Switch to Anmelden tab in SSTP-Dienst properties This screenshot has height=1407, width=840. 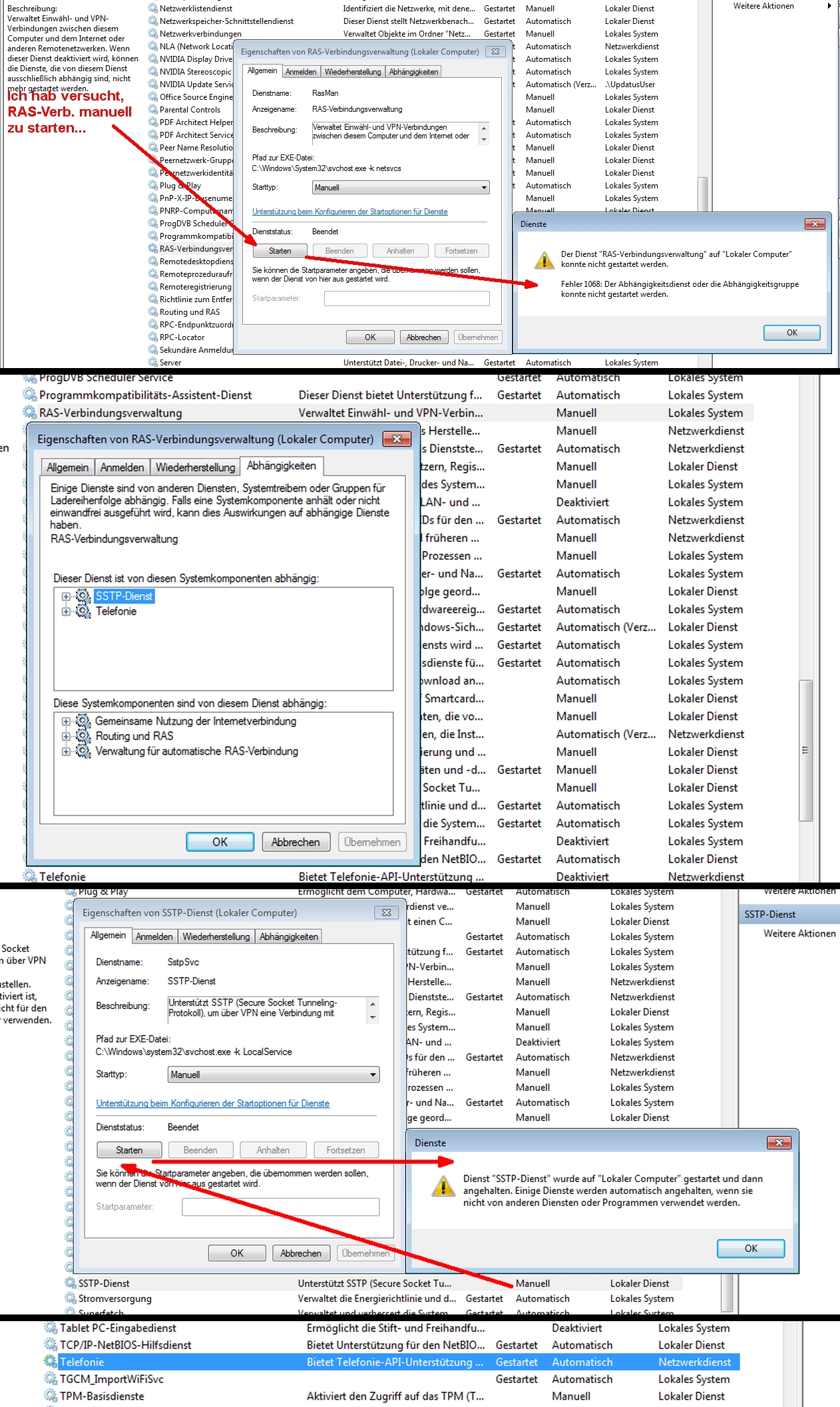click(154, 937)
